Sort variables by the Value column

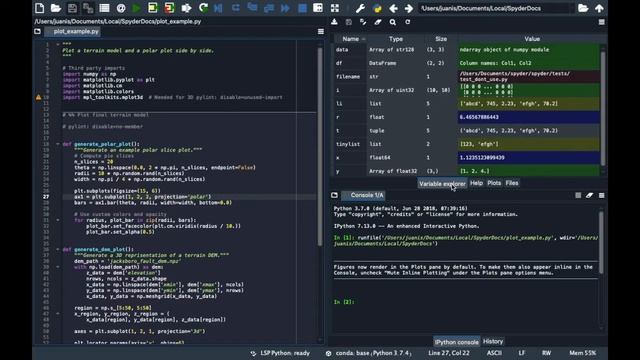[532, 39]
